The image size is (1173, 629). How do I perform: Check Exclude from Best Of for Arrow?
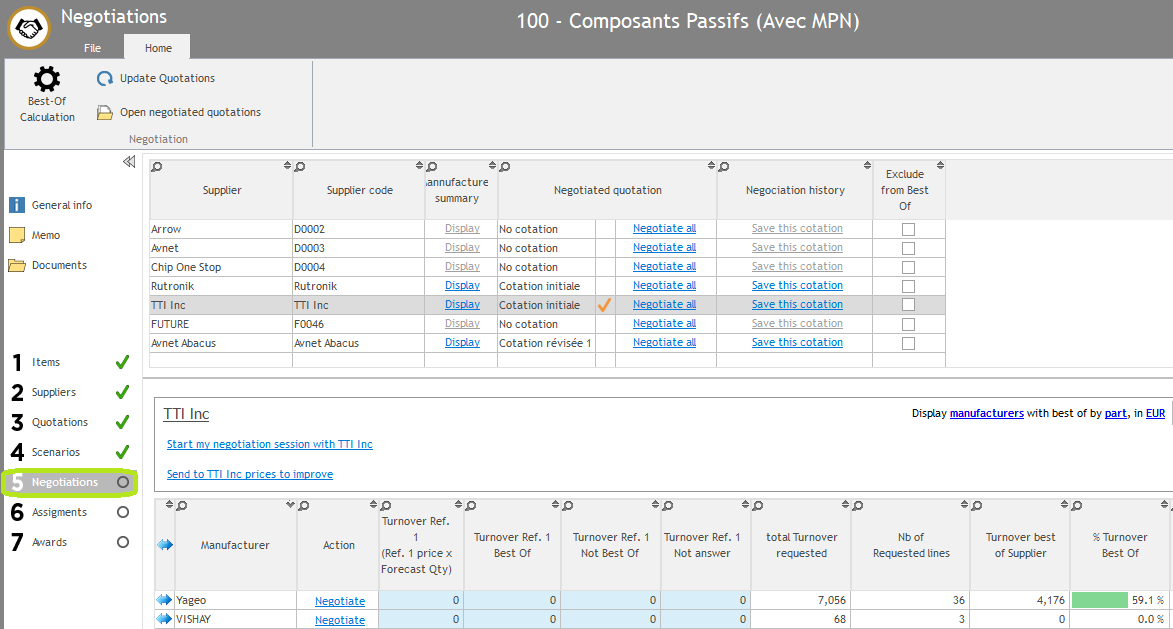click(x=908, y=229)
